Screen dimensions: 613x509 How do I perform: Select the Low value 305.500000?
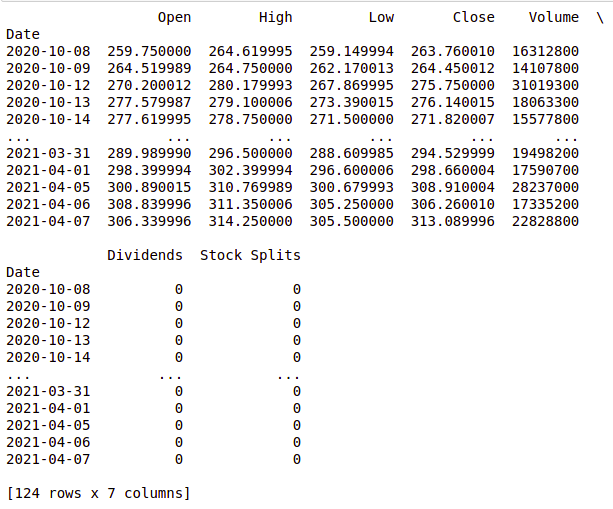tap(351, 221)
